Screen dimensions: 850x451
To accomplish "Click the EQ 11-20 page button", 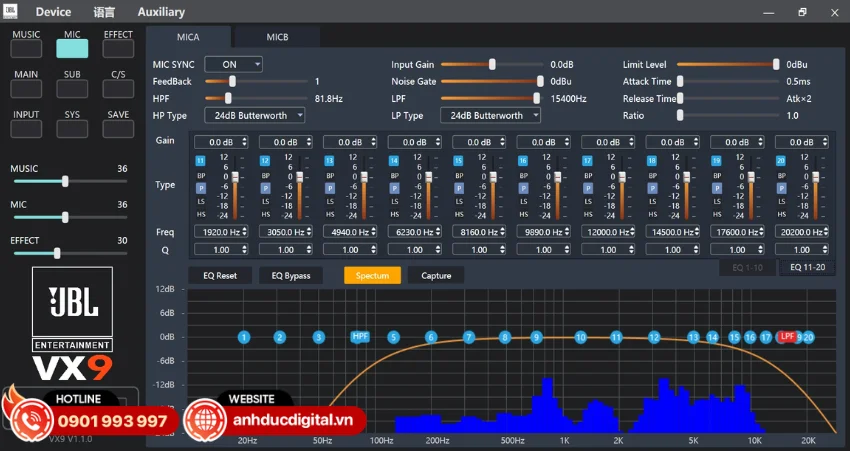I will pos(807,267).
